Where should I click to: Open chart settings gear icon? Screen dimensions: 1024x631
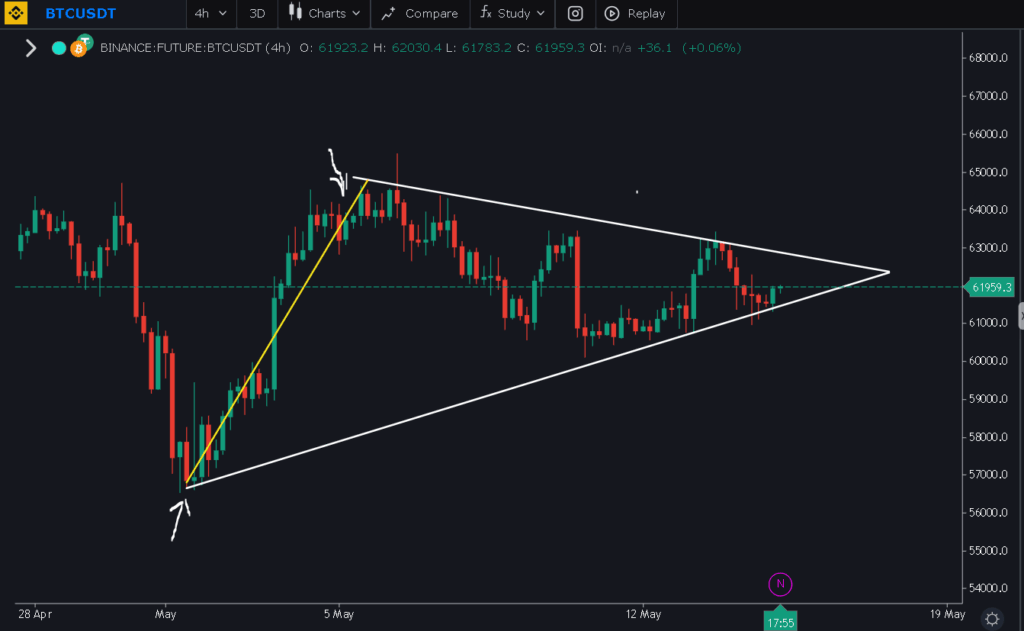991,617
